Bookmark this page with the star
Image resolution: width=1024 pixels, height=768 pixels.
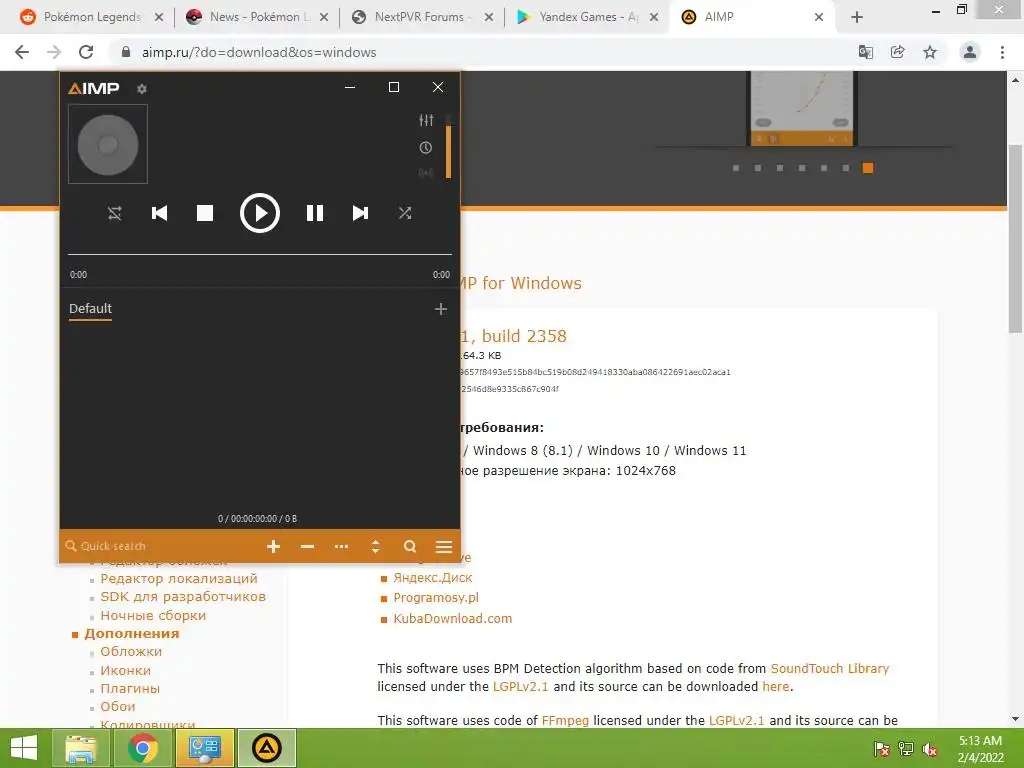930,52
